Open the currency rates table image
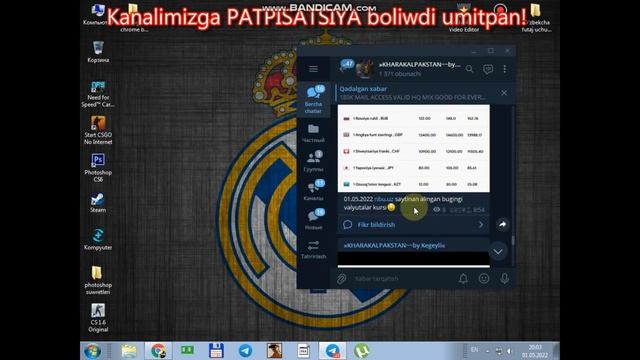 [413, 148]
